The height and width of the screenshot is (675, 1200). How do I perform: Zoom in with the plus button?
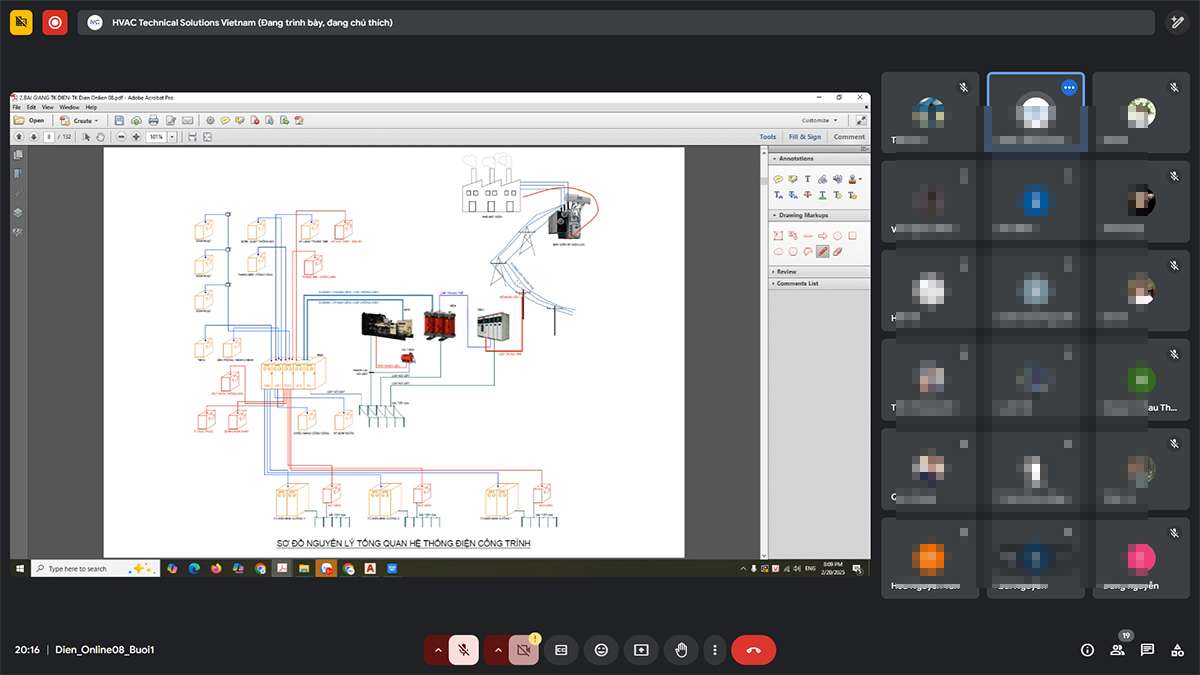136,136
